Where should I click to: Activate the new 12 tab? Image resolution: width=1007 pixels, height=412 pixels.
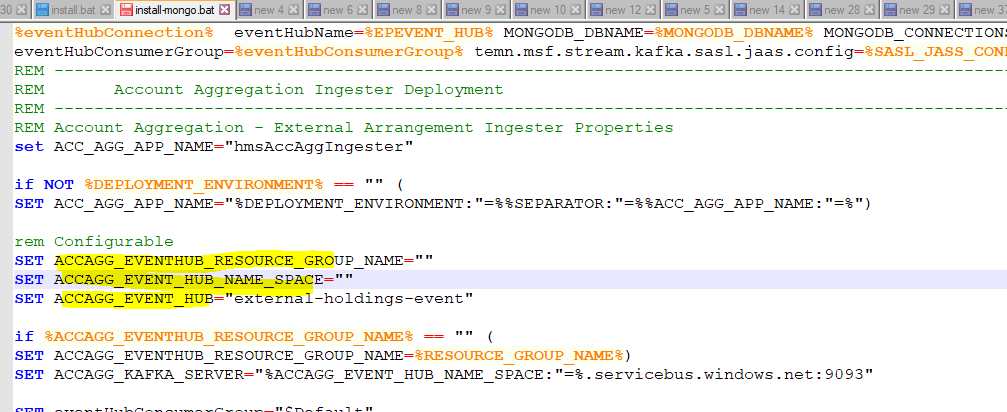(x=622, y=10)
